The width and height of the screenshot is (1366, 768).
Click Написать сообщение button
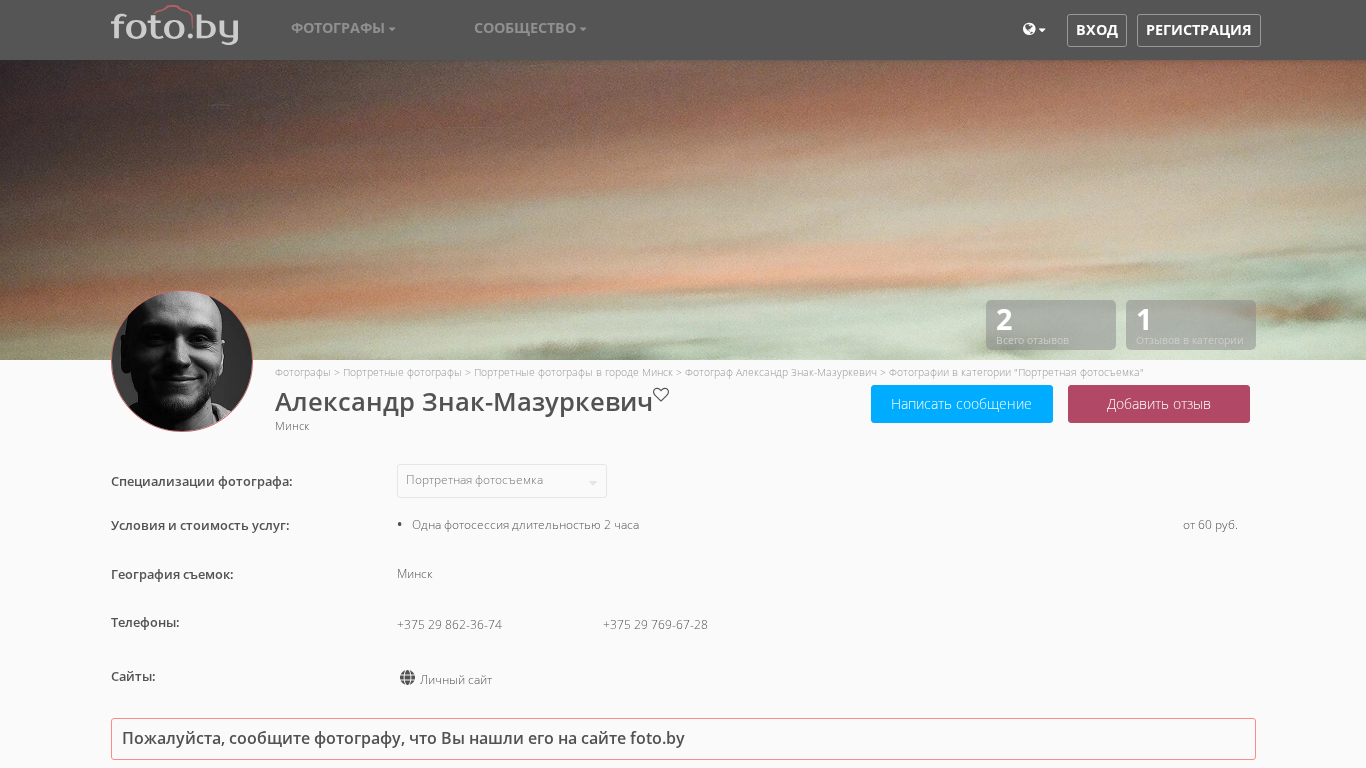tap(961, 404)
